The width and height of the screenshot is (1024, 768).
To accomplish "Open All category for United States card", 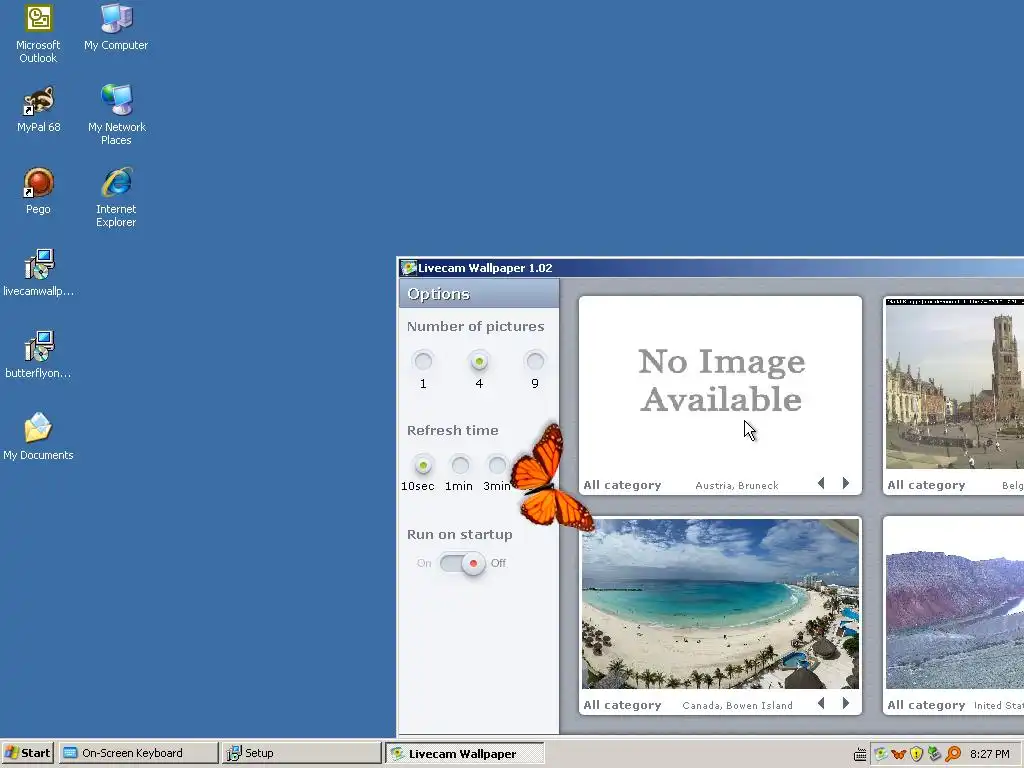I will [926, 705].
